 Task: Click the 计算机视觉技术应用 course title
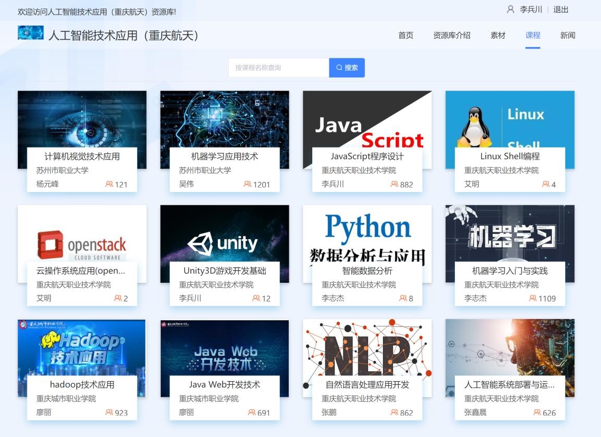coord(82,156)
